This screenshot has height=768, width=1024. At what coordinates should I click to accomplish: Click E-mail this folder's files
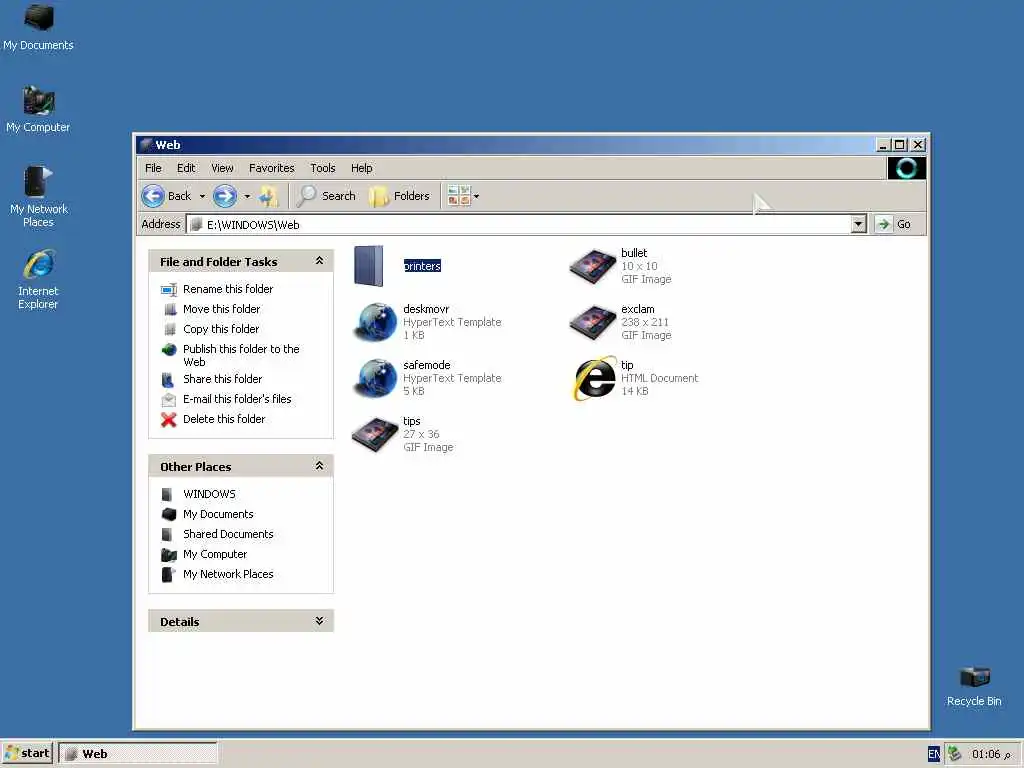point(237,399)
